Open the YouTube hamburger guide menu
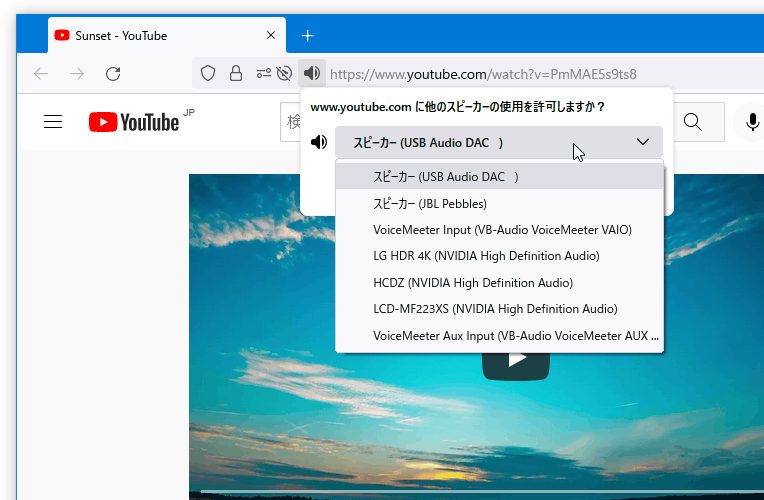This screenshot has height=500, width=764. 53,122
